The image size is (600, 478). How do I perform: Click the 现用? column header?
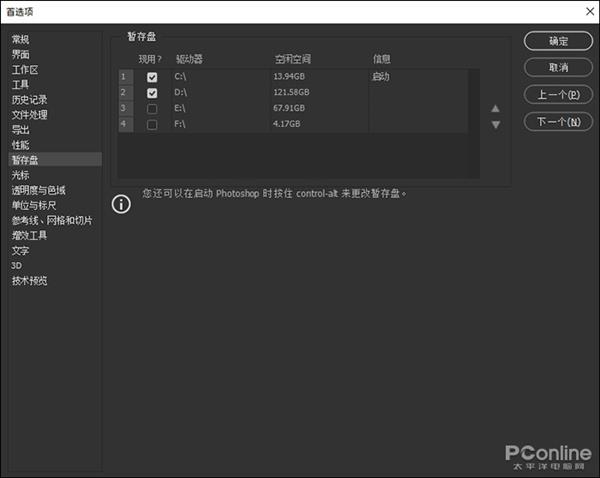pos(150,59)
